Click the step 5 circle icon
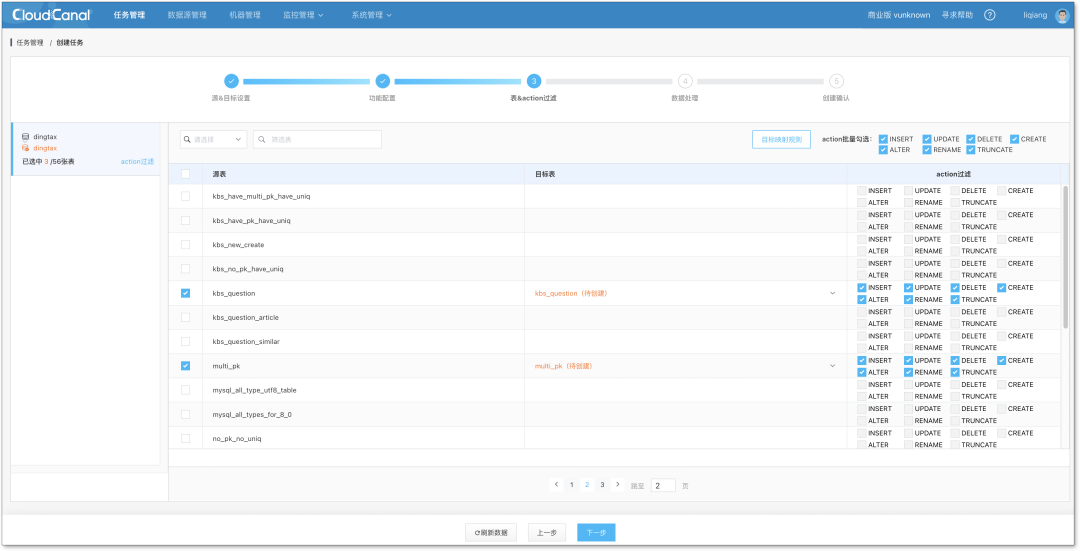Image resolution: width=1080 pixels, height=551 pixels. click(836, 81)
